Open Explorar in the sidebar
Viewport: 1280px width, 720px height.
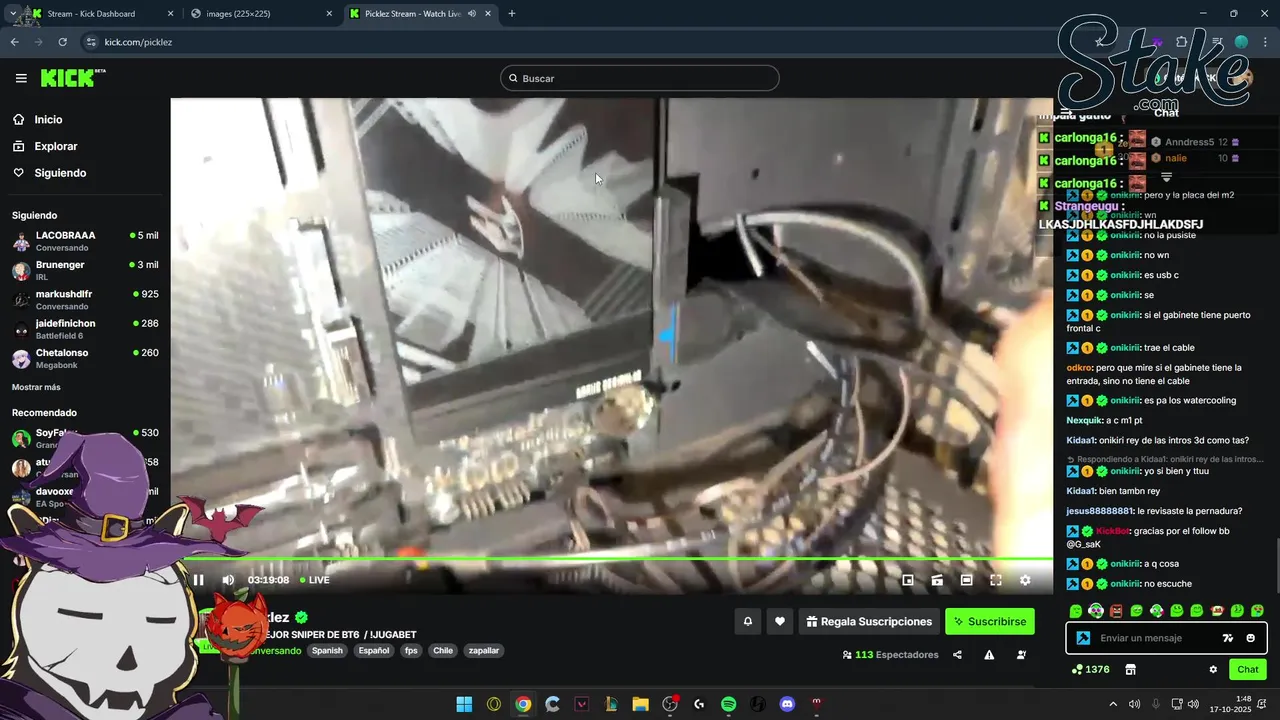[x=55, y=146]
